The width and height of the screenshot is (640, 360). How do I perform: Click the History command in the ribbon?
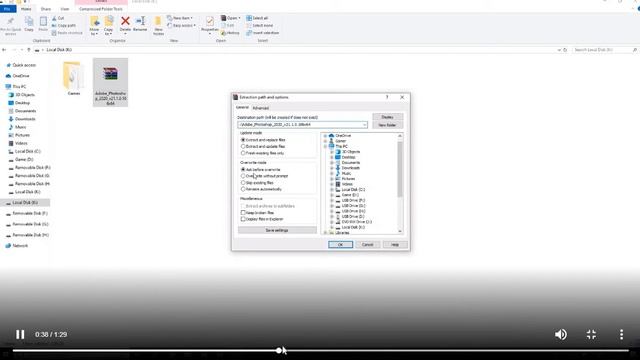pos(230,33)
